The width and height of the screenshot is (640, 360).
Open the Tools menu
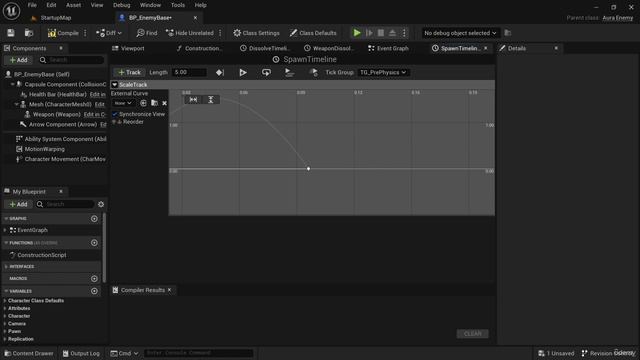coord(178,5)
